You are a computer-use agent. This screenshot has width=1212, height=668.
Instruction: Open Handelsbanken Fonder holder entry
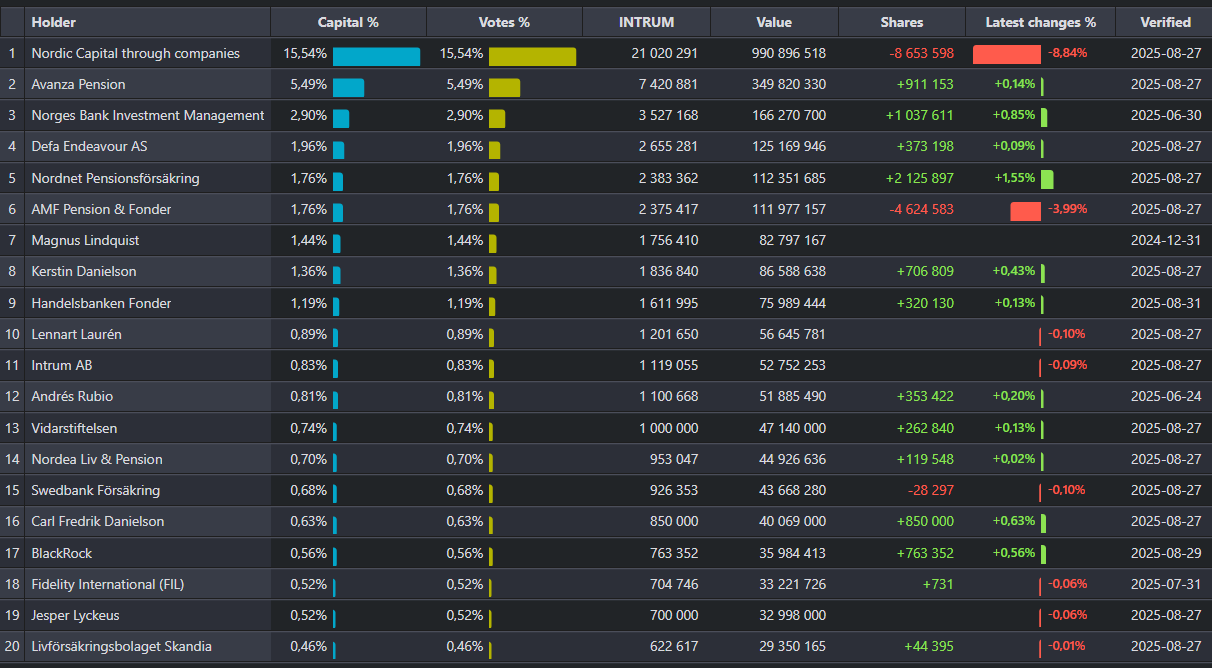coord(101,303)
